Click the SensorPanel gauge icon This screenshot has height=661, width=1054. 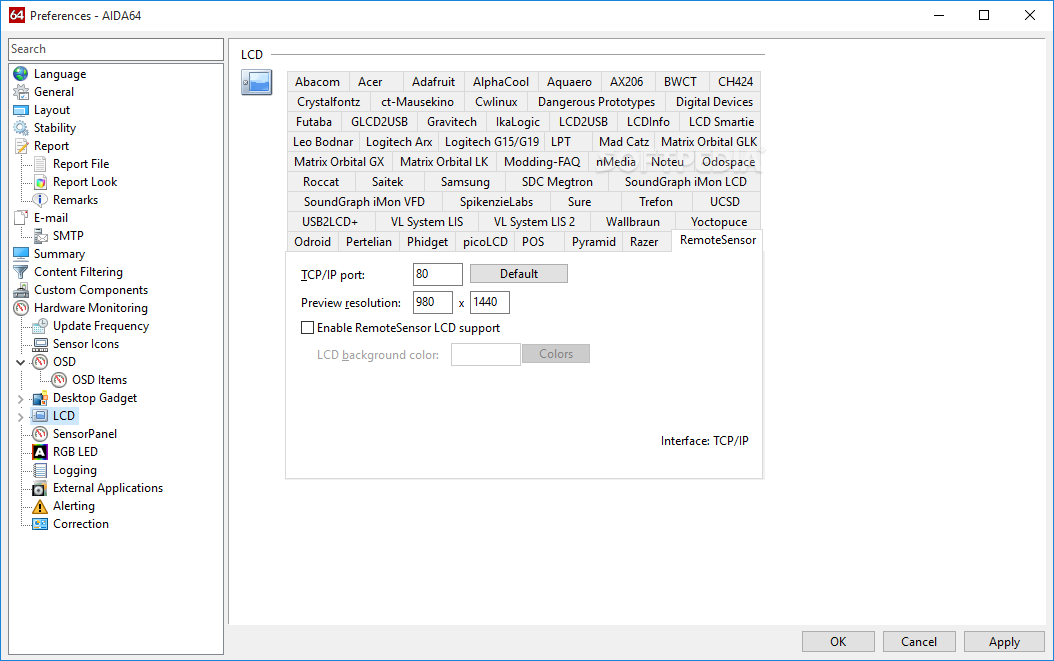point(40,434)
